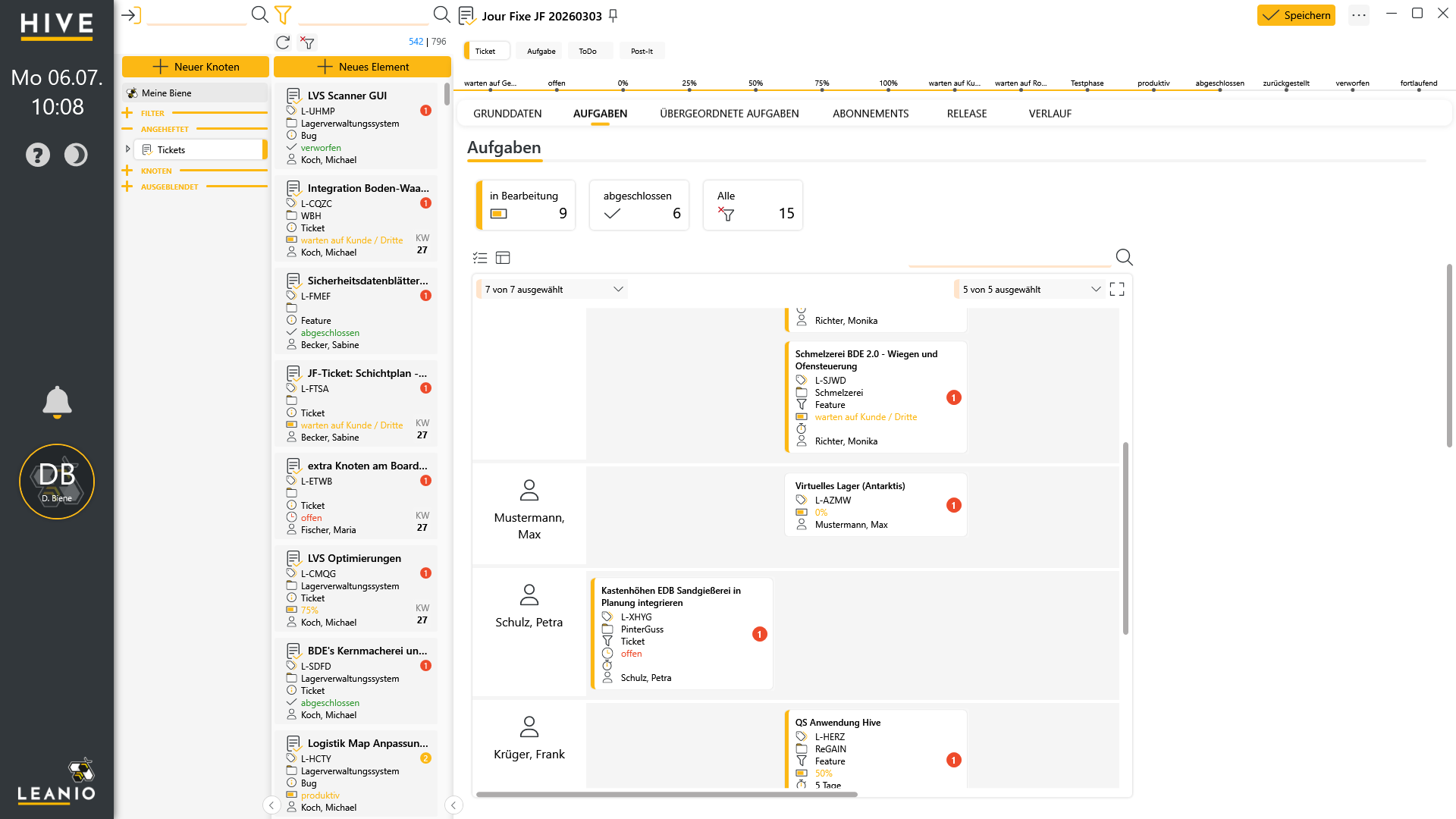1456x819 pixels.
Task: Switch to list view icon in Aufgaben
Action: pos(480,258)
